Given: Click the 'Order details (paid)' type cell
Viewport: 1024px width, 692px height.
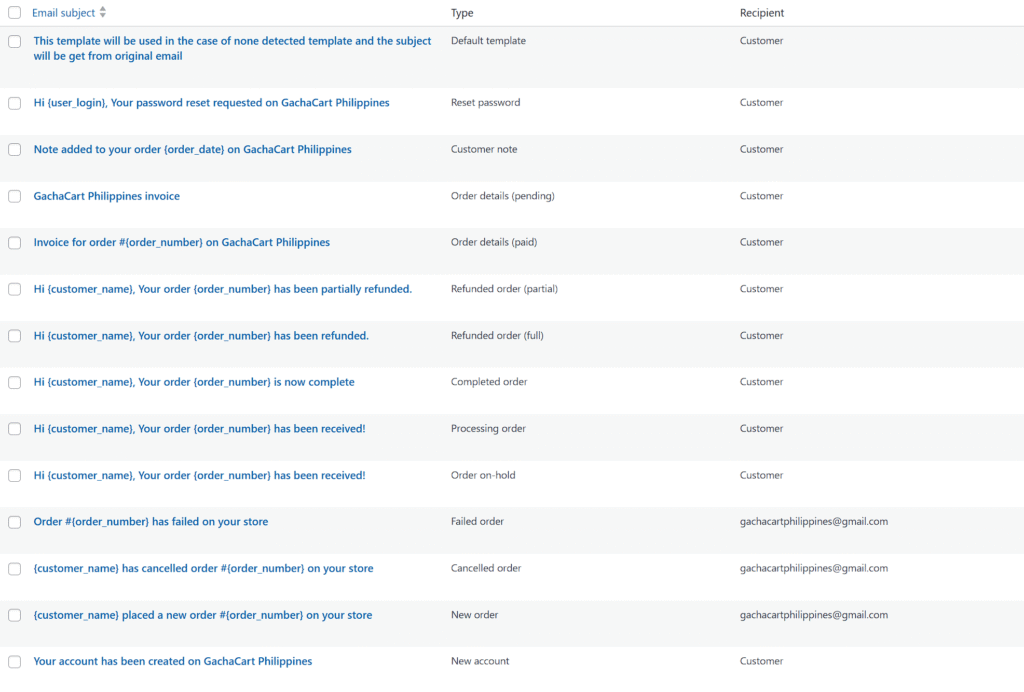Looking at the screenshot, I should (494, 242).
